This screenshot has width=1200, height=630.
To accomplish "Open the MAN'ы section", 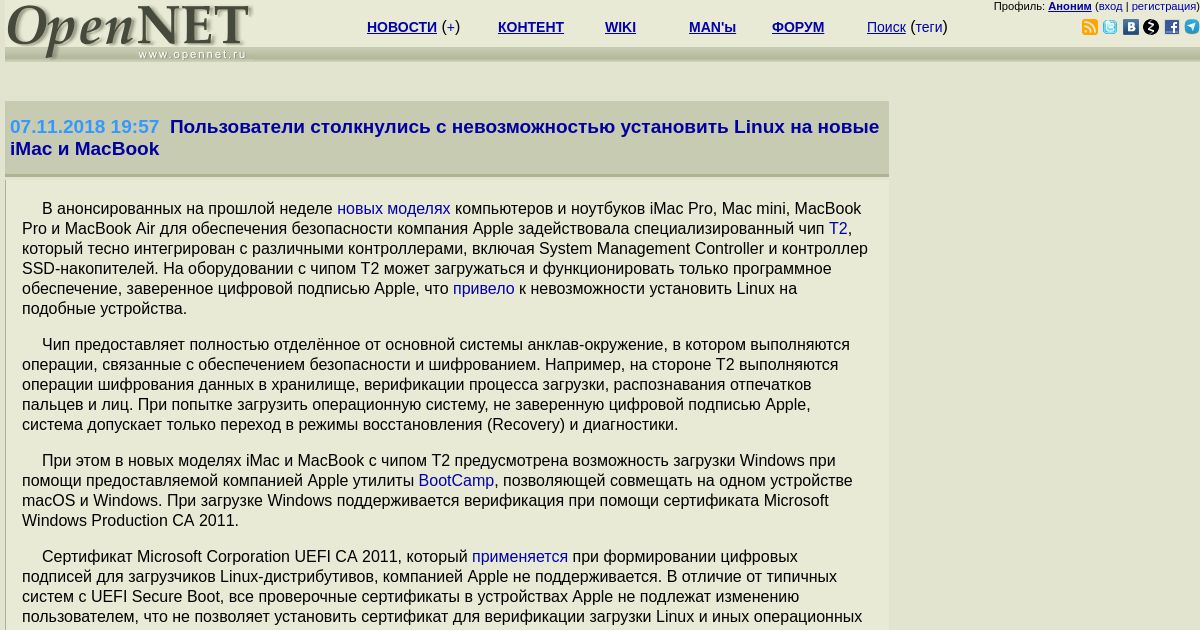I will tap(712, 27).
